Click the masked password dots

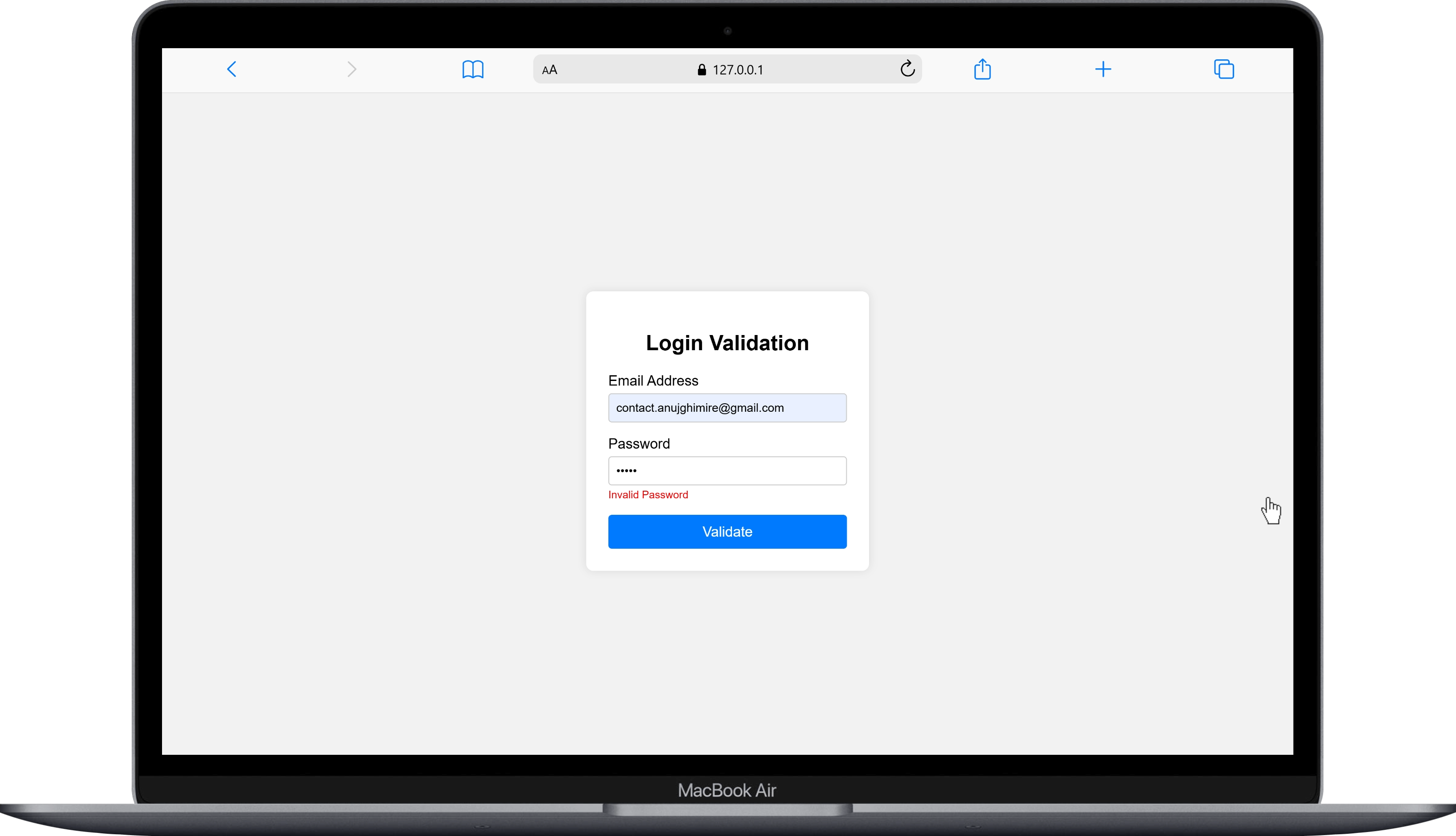(x=626, y=470)
